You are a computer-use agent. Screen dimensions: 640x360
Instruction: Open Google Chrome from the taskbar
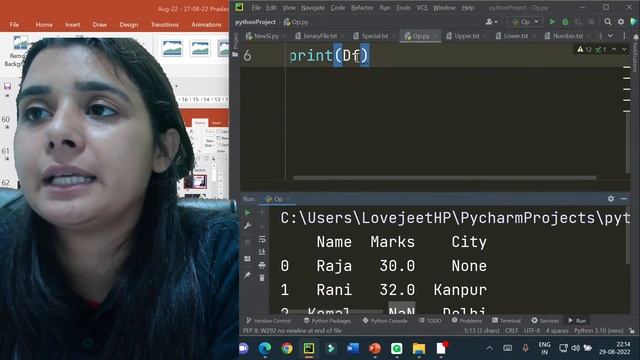coord(287,348)
